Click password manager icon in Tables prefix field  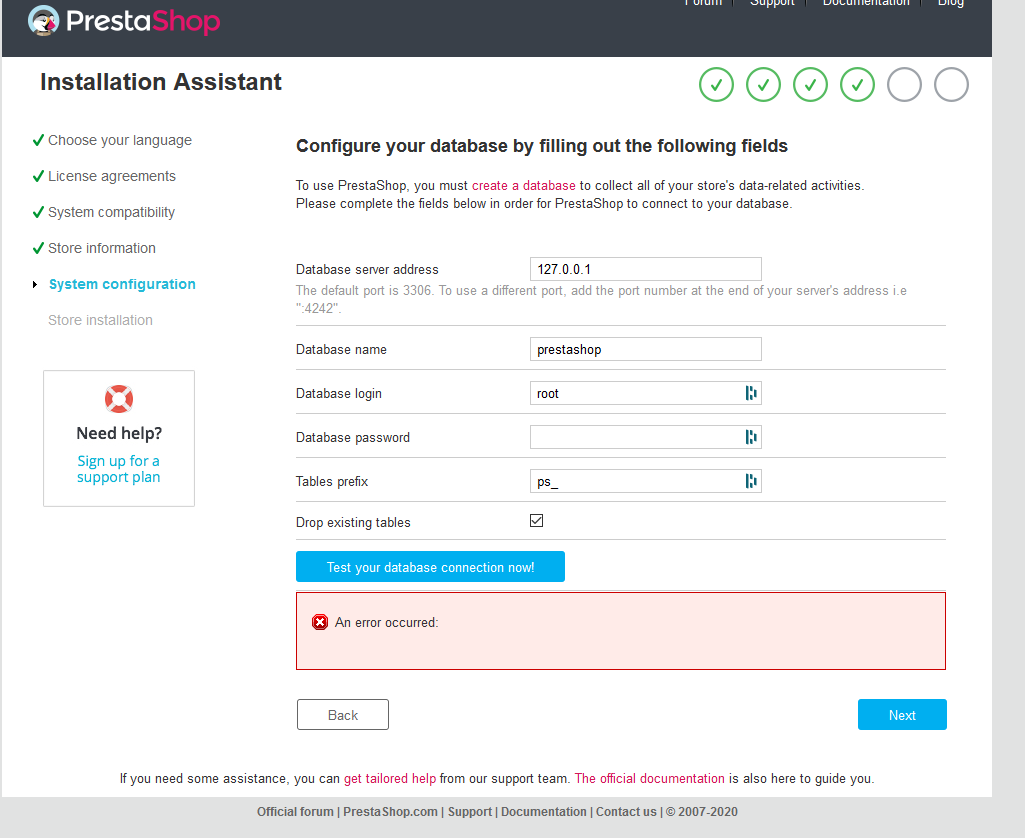tap(751, 481)
